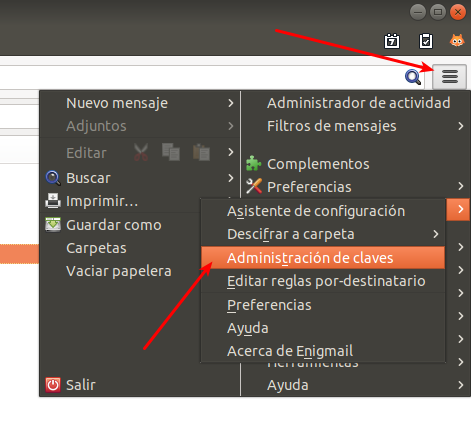This screenshot has height=441, width=471.
Task: Click the printer icon beside Imprimir
Action: pyautogui.click(x=53, y=201)
